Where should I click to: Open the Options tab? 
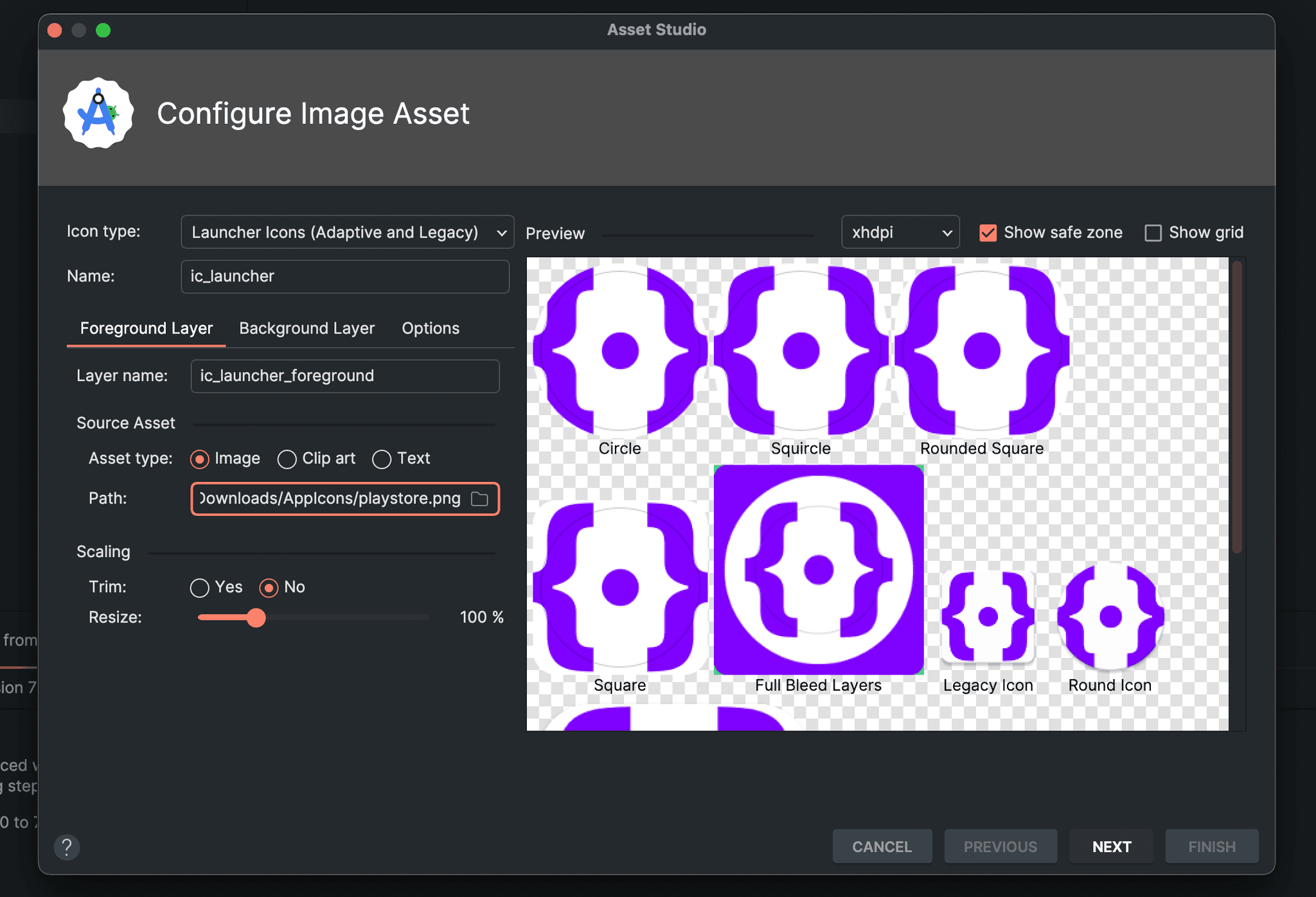(x=430, y=328)
